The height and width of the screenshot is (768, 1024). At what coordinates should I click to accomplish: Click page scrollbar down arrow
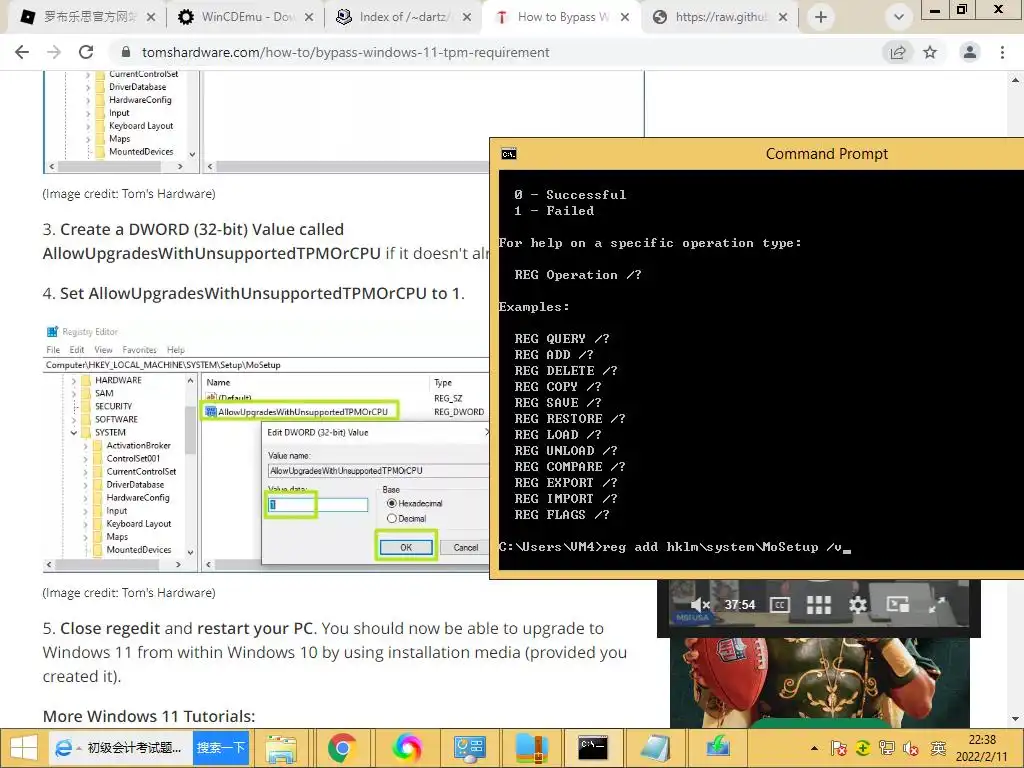coord(1015,718)
